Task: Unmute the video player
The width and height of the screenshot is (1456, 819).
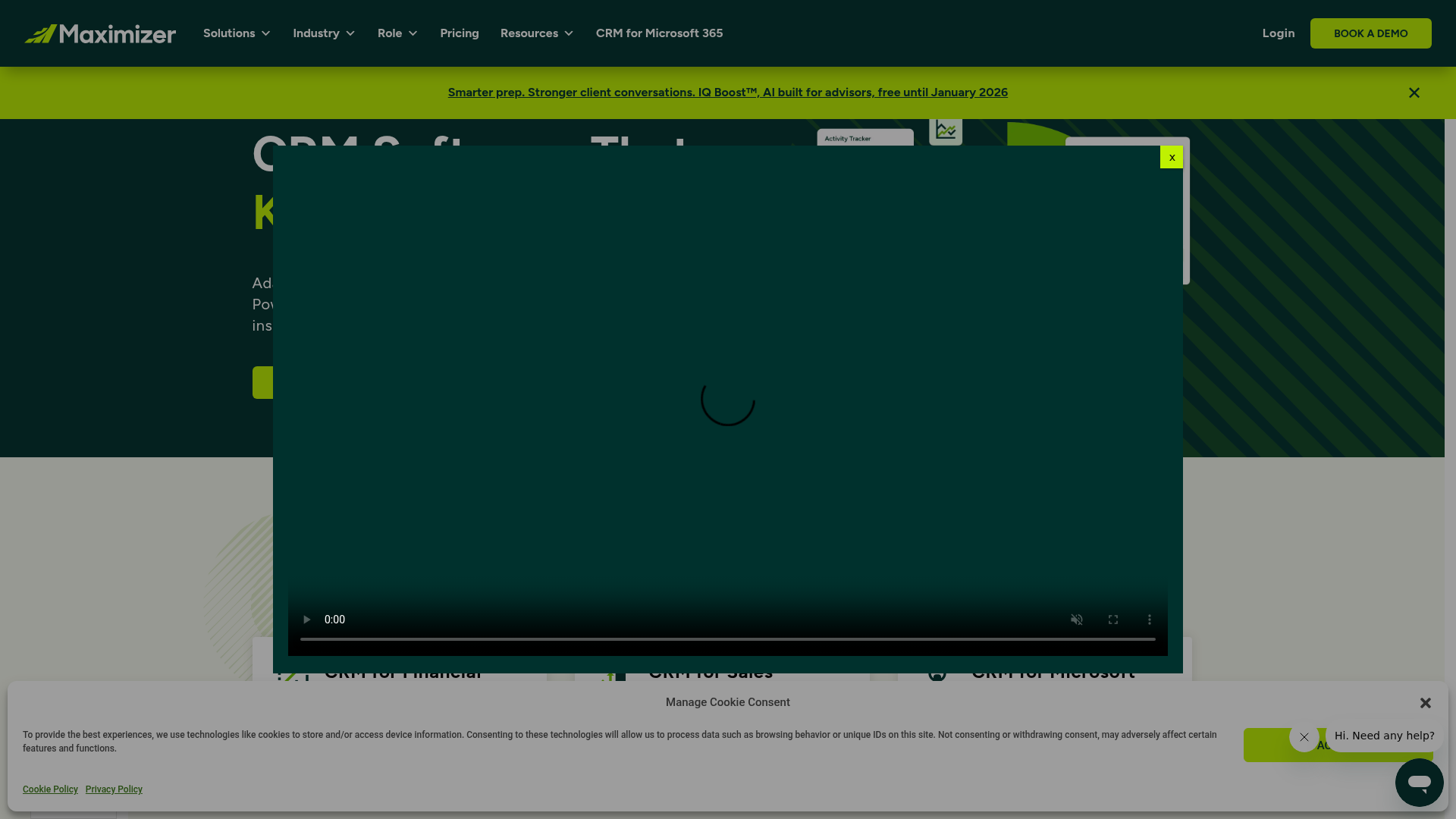Action: click(1076, 620)
